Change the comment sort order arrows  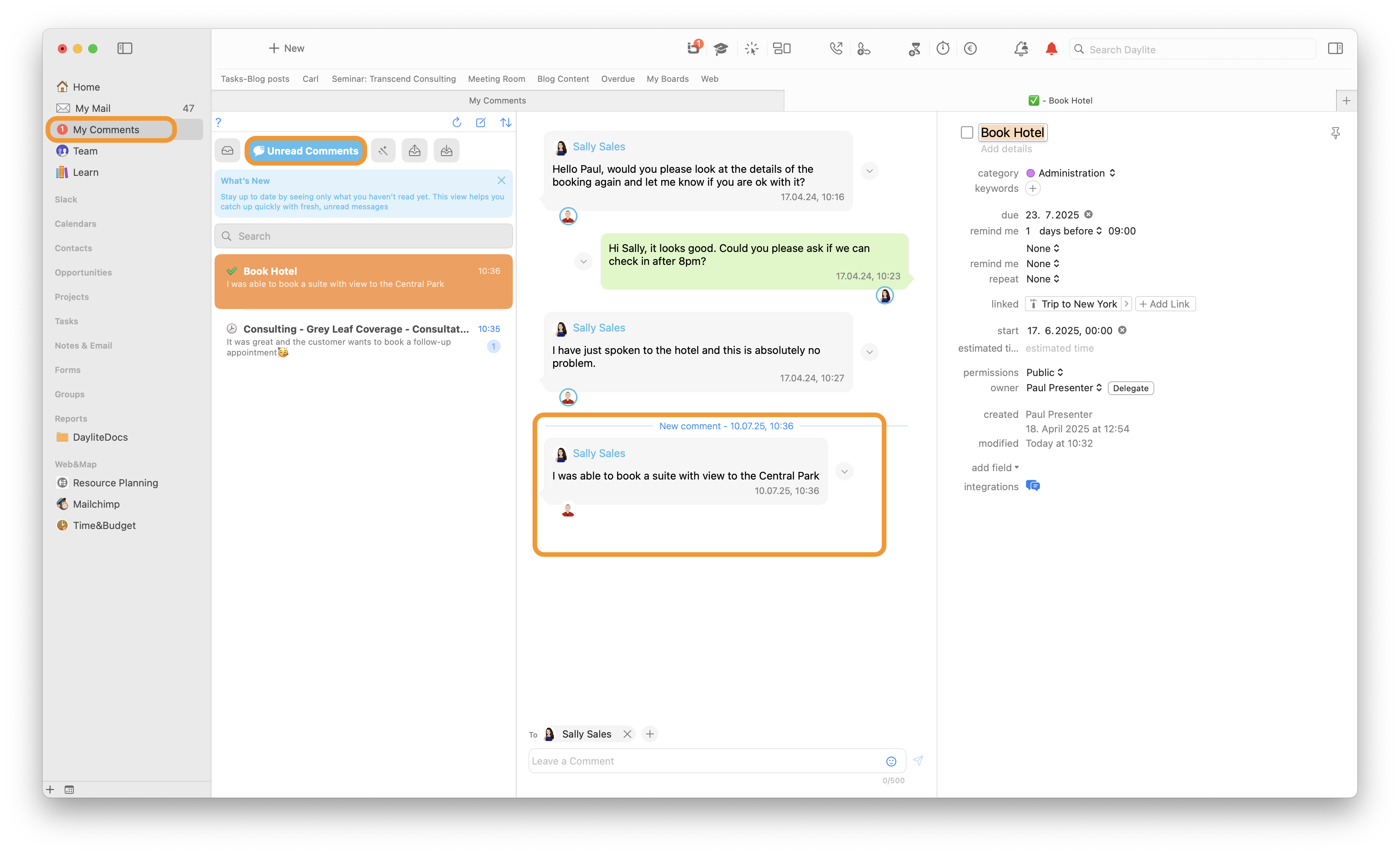tap(506, 122)
